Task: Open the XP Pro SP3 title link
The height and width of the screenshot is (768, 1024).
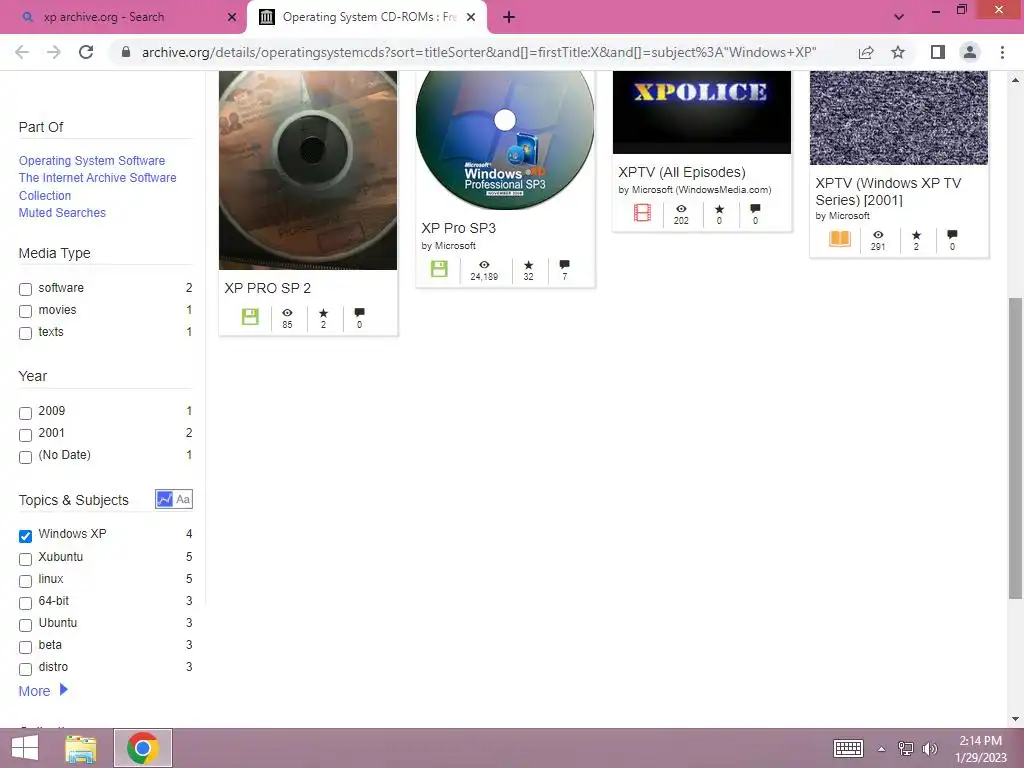Action: pyautogui.click(x=458, y=228)
